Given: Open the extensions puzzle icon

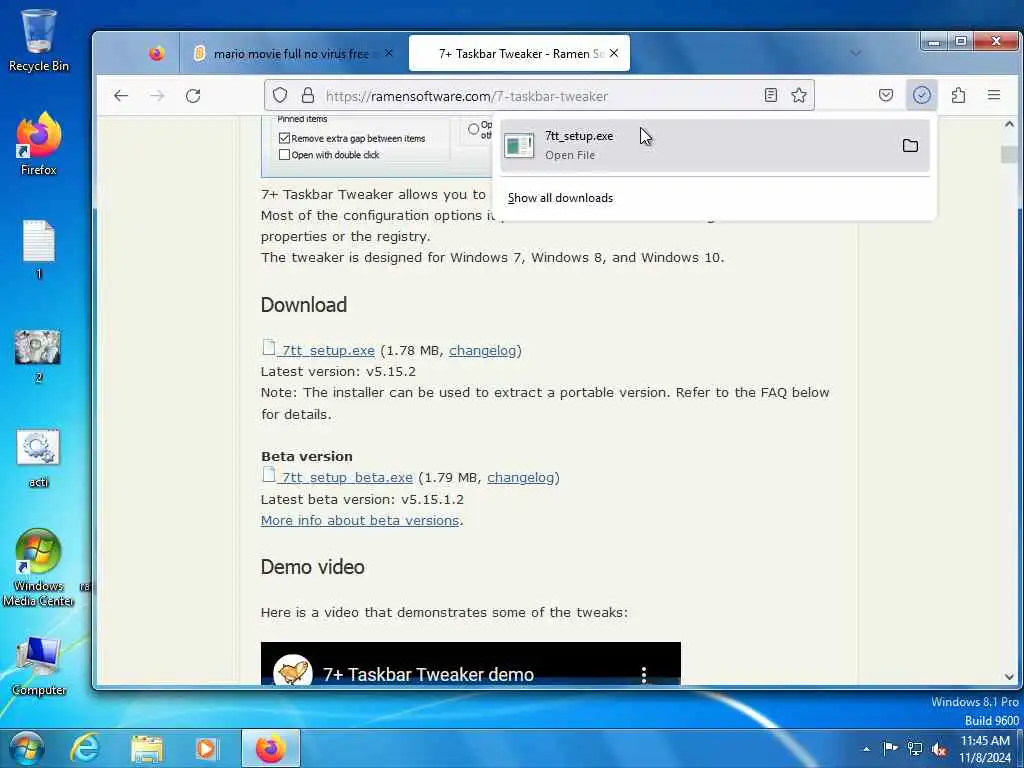Looking at the screenshot, I should coord(958,95).
